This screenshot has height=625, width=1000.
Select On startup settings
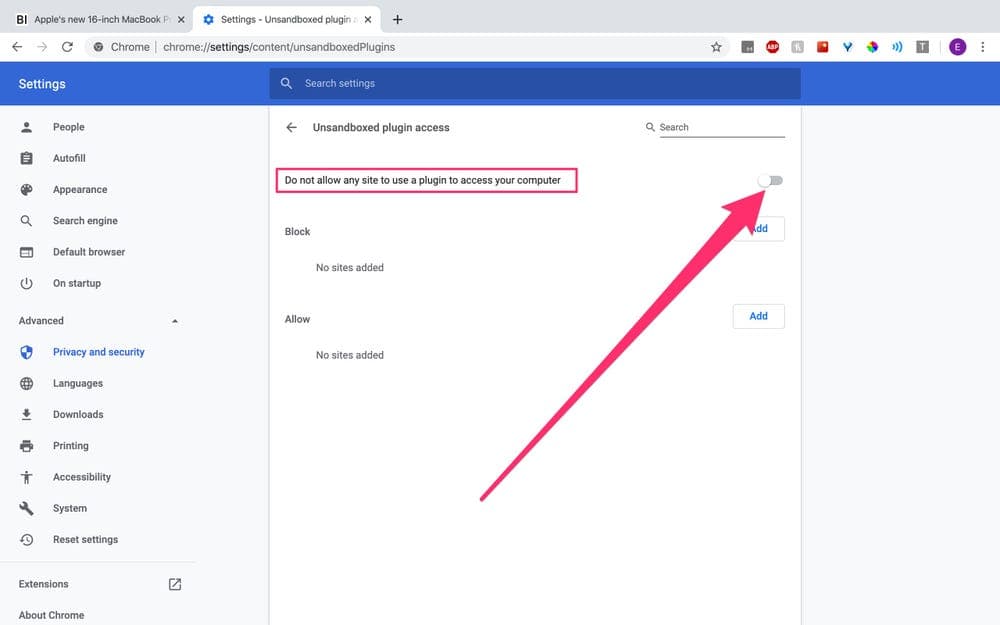click(x=77, y=283)
